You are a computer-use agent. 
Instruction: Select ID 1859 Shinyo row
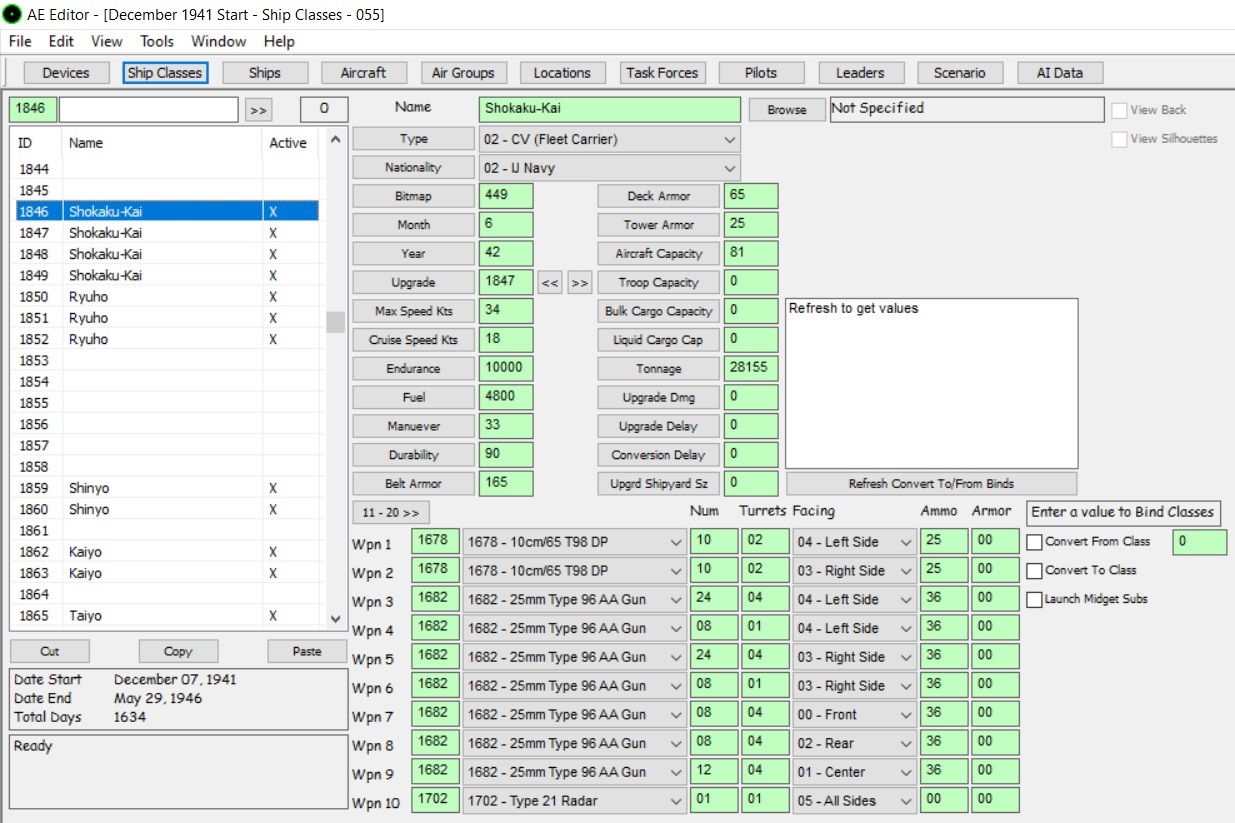pos(165,488)
